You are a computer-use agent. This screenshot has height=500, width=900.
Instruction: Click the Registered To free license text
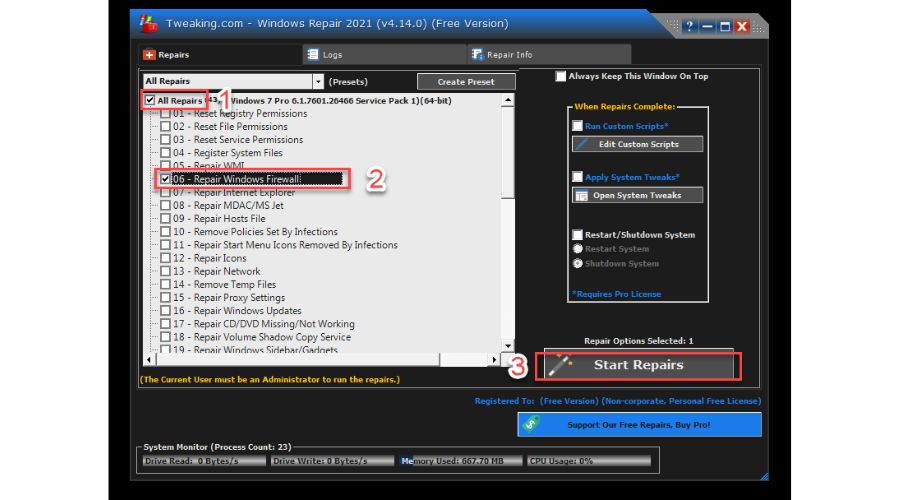(618, 401)
